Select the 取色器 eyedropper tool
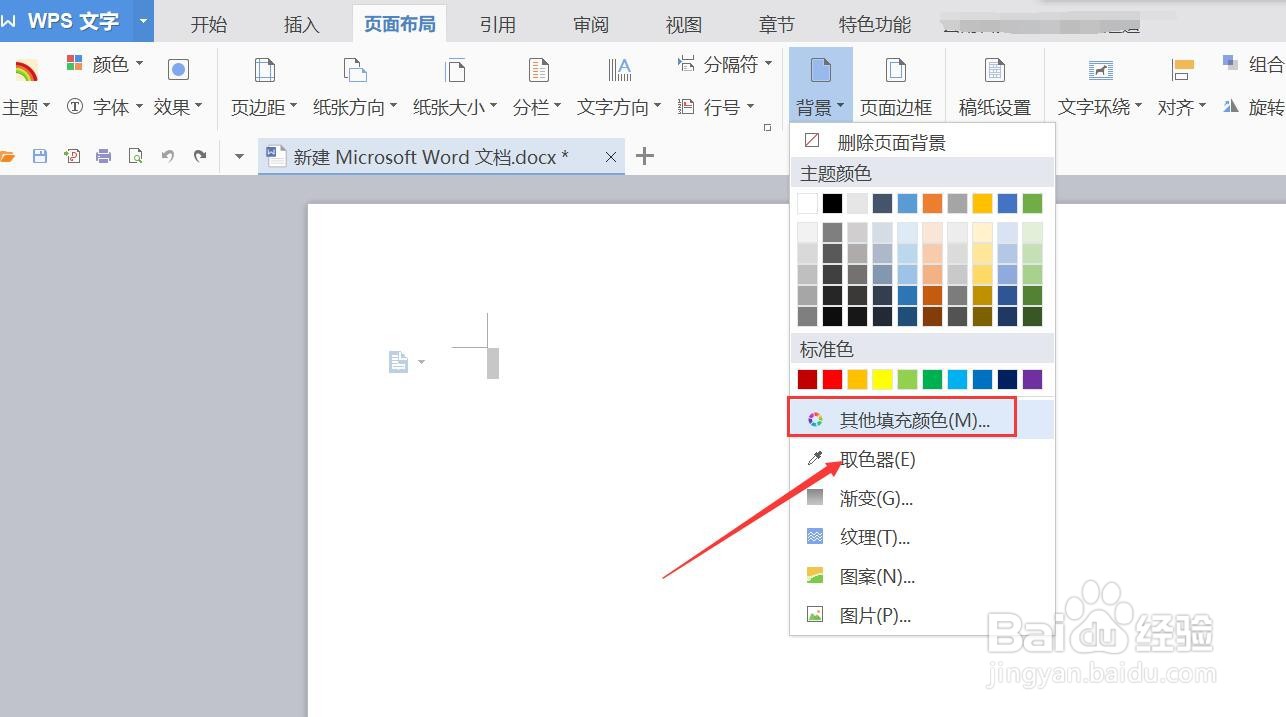This screenshot has width=1286, height=717. coord(875,459)
